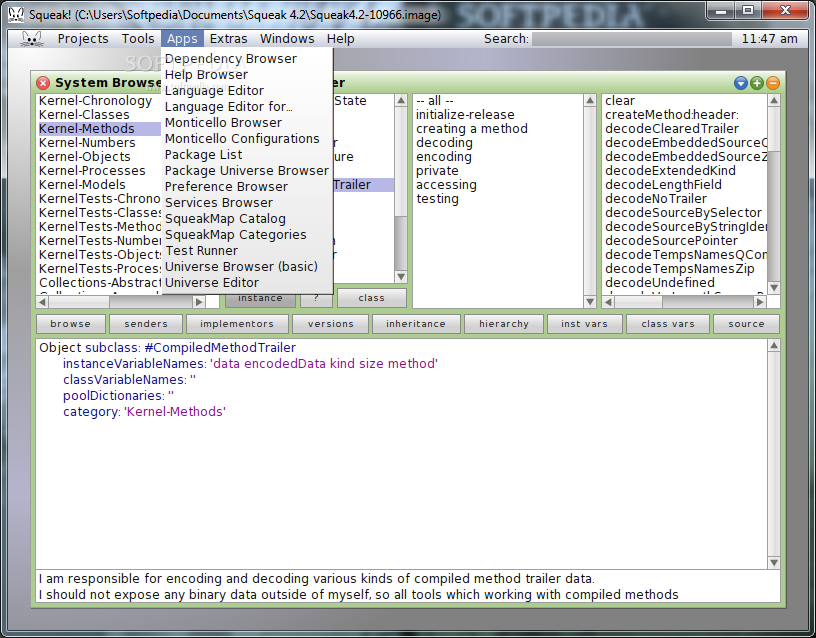This screenshot has height=638, width=816.
Task: Click the code pane scroll down arrow
Action: tap(774, 563)
